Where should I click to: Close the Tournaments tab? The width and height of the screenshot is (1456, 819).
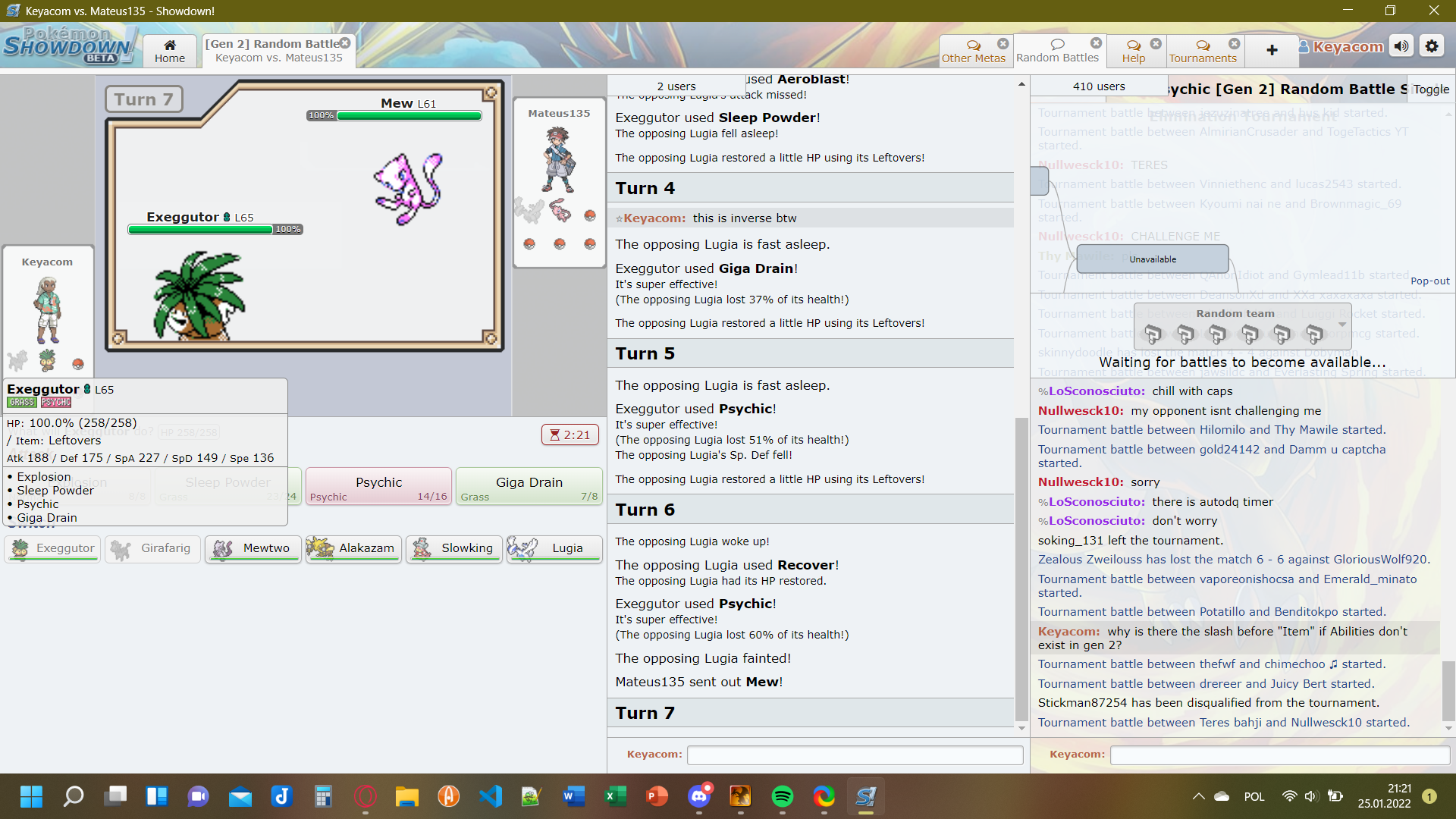tap(1235, 43)
